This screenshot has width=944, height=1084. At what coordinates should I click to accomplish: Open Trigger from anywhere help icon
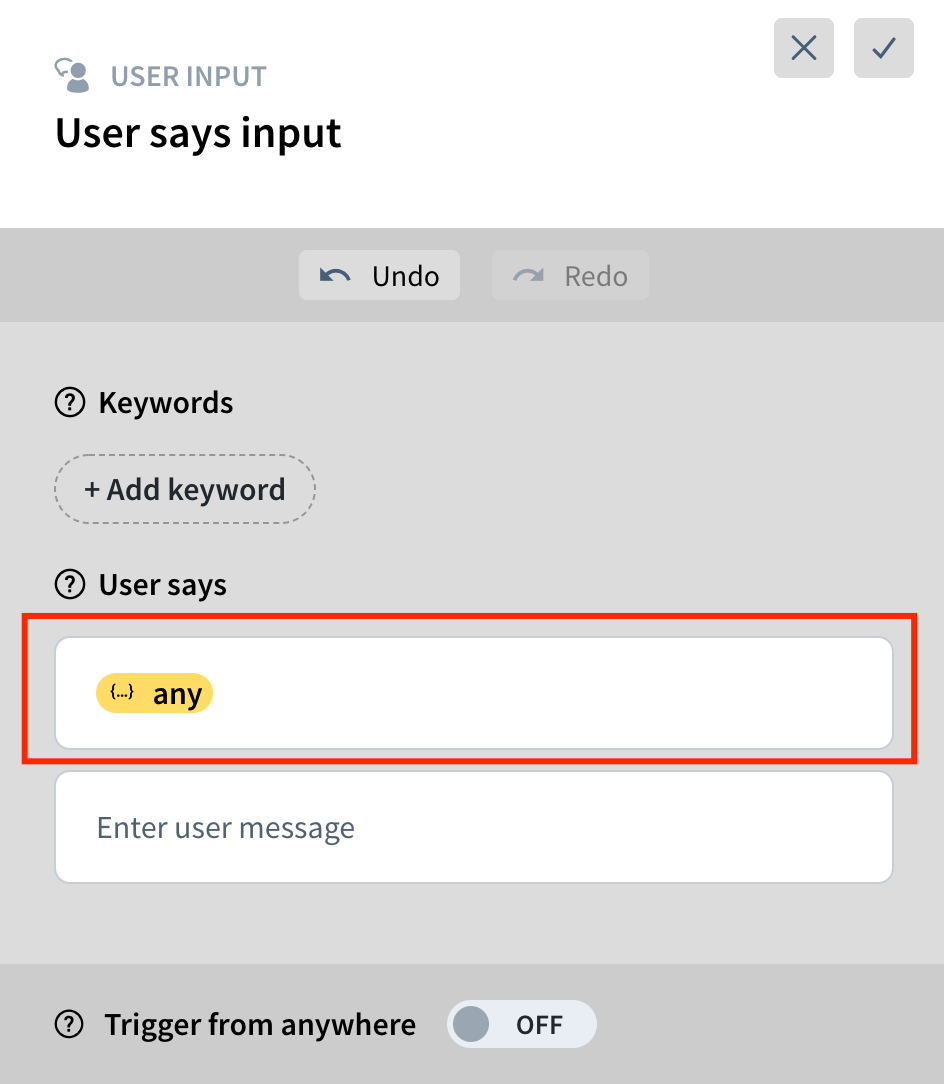[69, 1025]
